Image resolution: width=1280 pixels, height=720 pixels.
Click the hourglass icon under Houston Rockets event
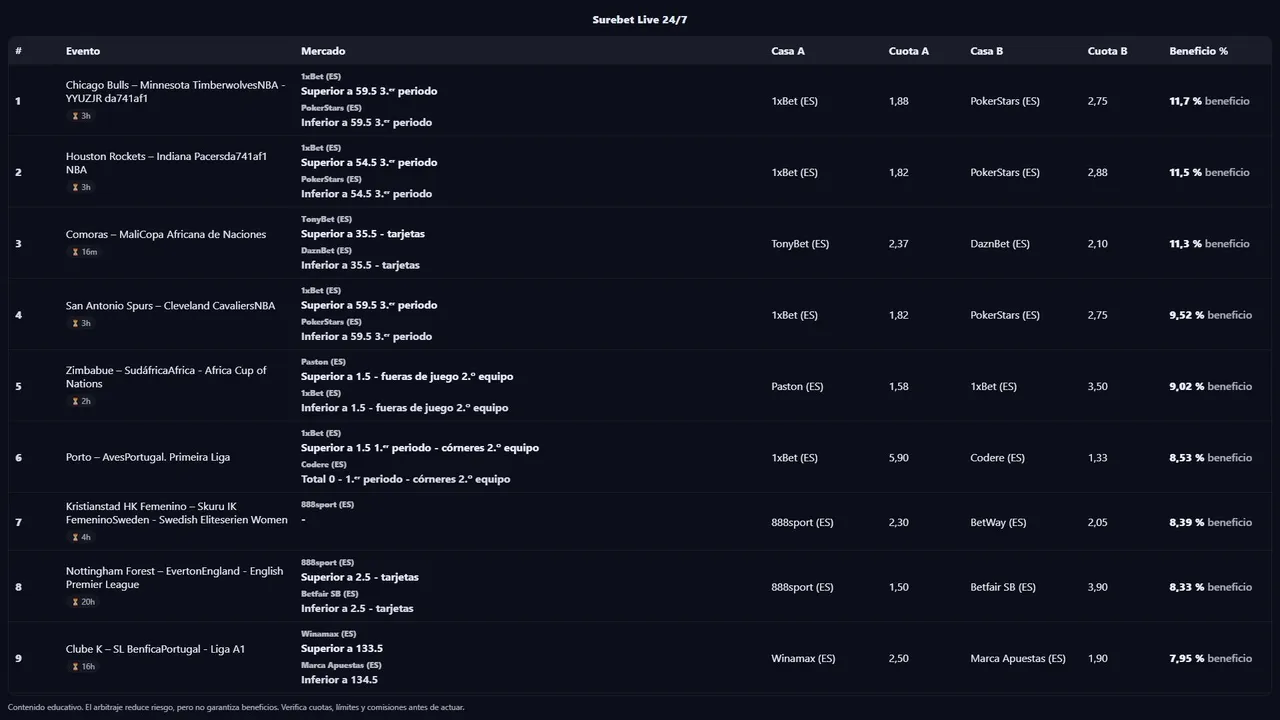[x=75, y=187]
